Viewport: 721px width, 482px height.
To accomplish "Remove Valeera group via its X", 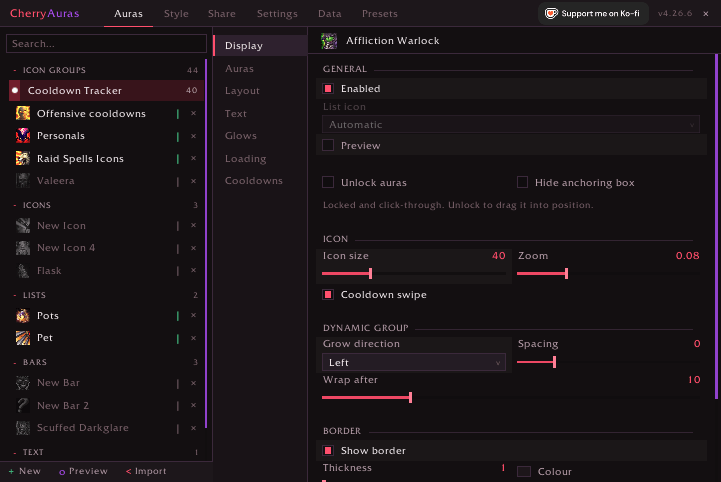I will point(194,181).
